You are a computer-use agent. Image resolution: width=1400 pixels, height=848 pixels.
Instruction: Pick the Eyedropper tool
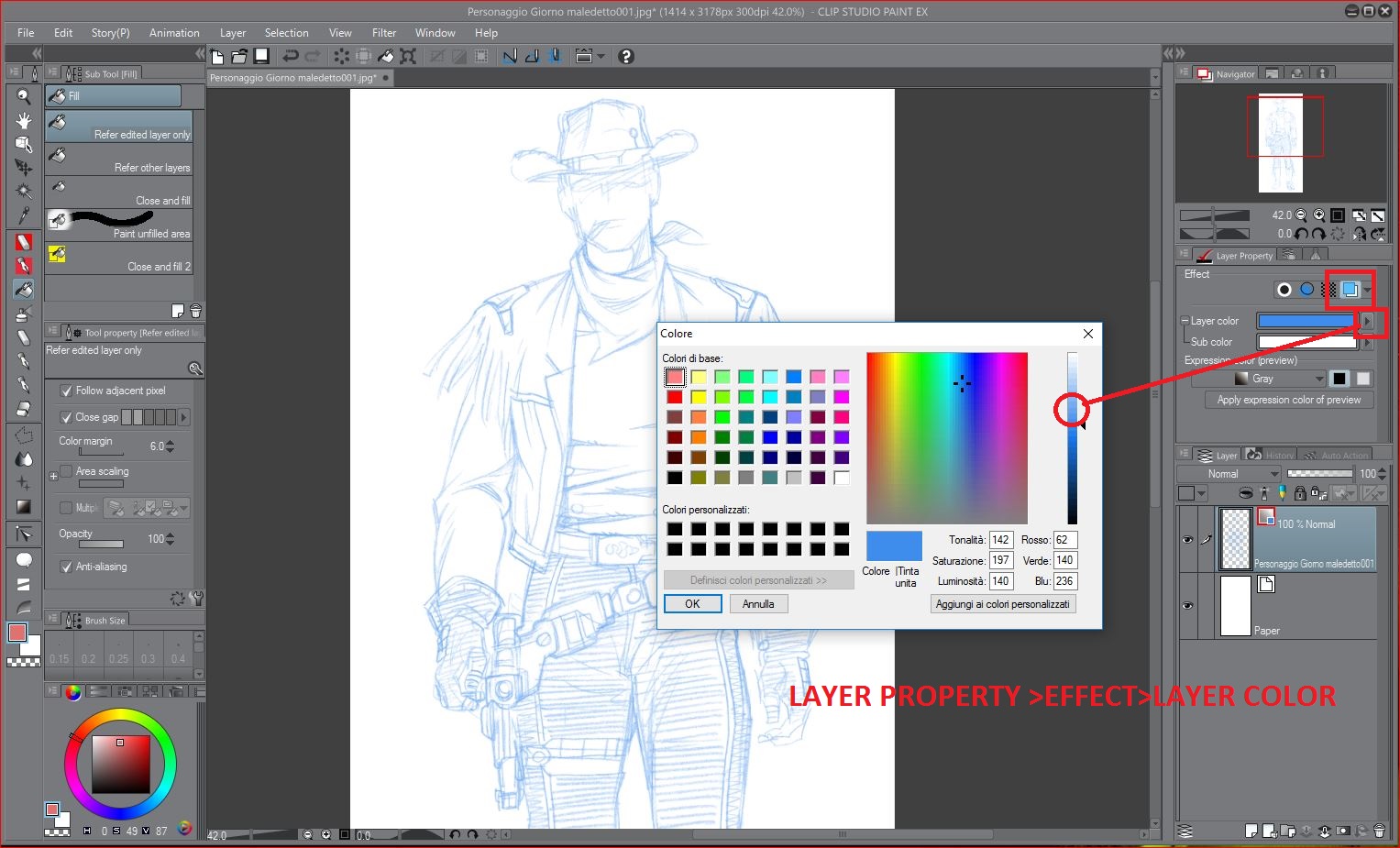[24, 215]
